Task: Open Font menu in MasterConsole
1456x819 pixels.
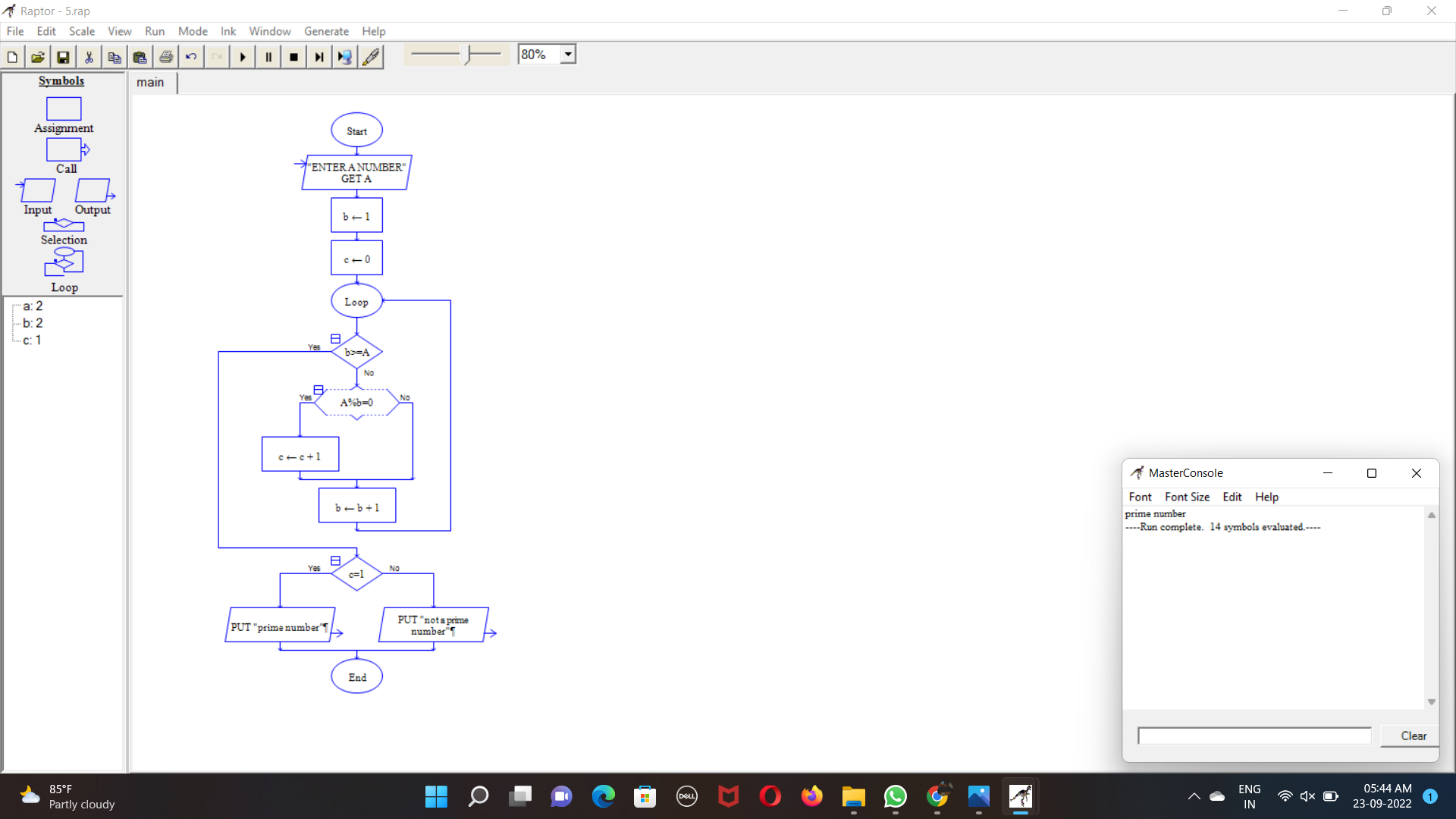Action: (x=1140, y=497)
